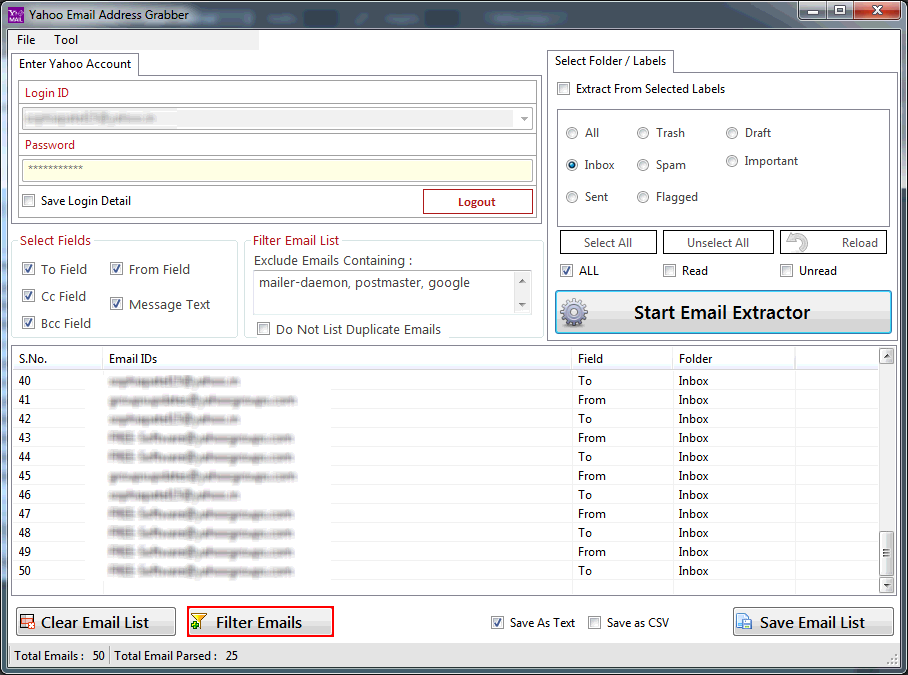908x675 pixels.
Task: Toggle the Save as CSV checkbox
Action: (x=594, y=622)
